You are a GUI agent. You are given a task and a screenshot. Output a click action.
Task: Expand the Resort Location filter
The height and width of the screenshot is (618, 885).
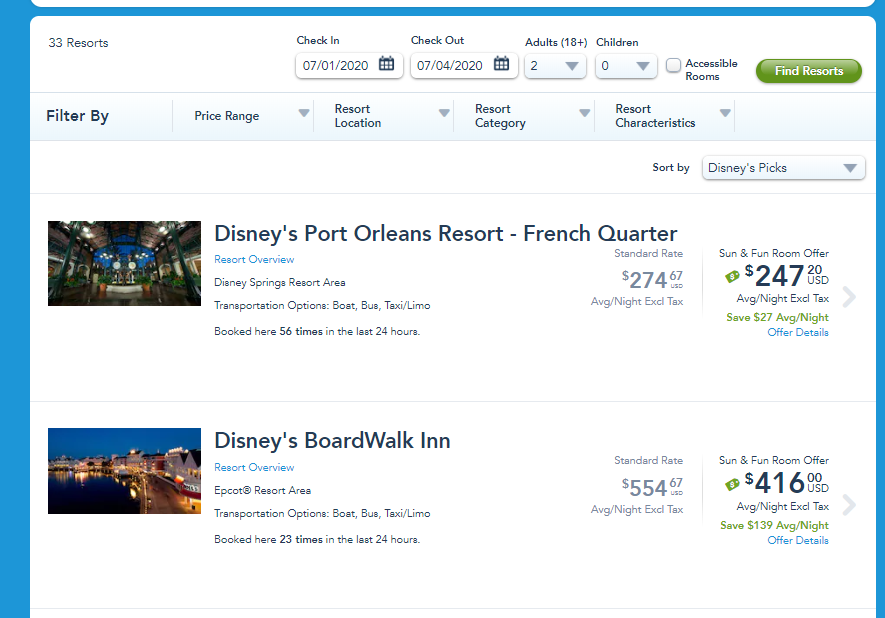click(391, 116)
